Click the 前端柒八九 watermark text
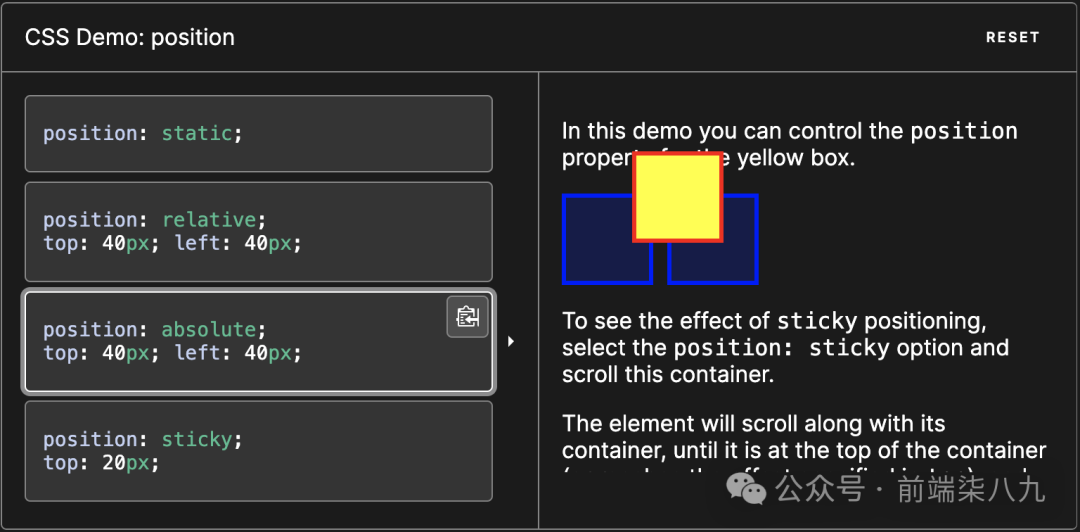This screenshot has width=1080, height=532. point(971,490)
